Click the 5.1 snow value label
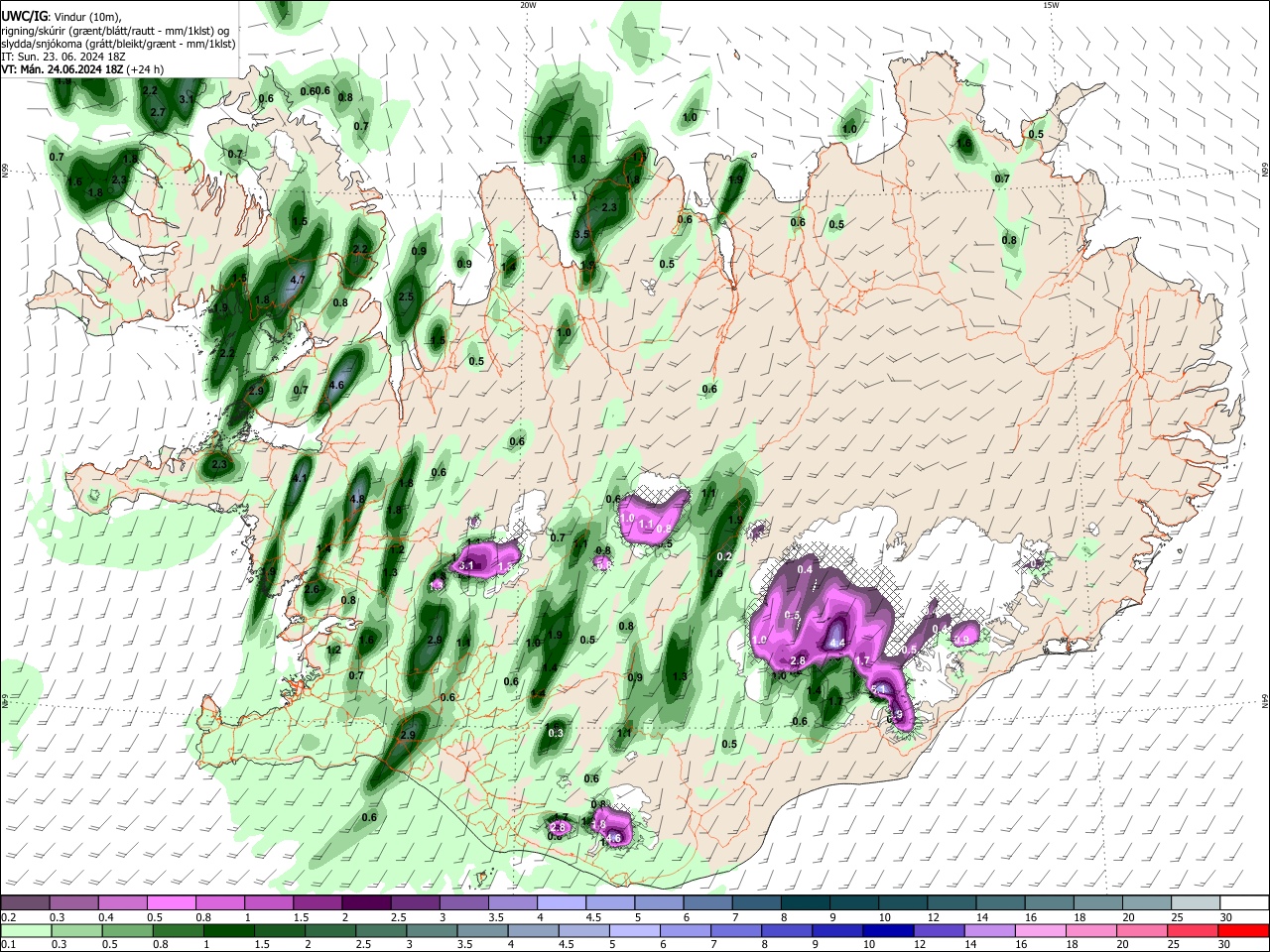Image resolution: width=1270 pixels, height=952 pixels. click(878, 689)
